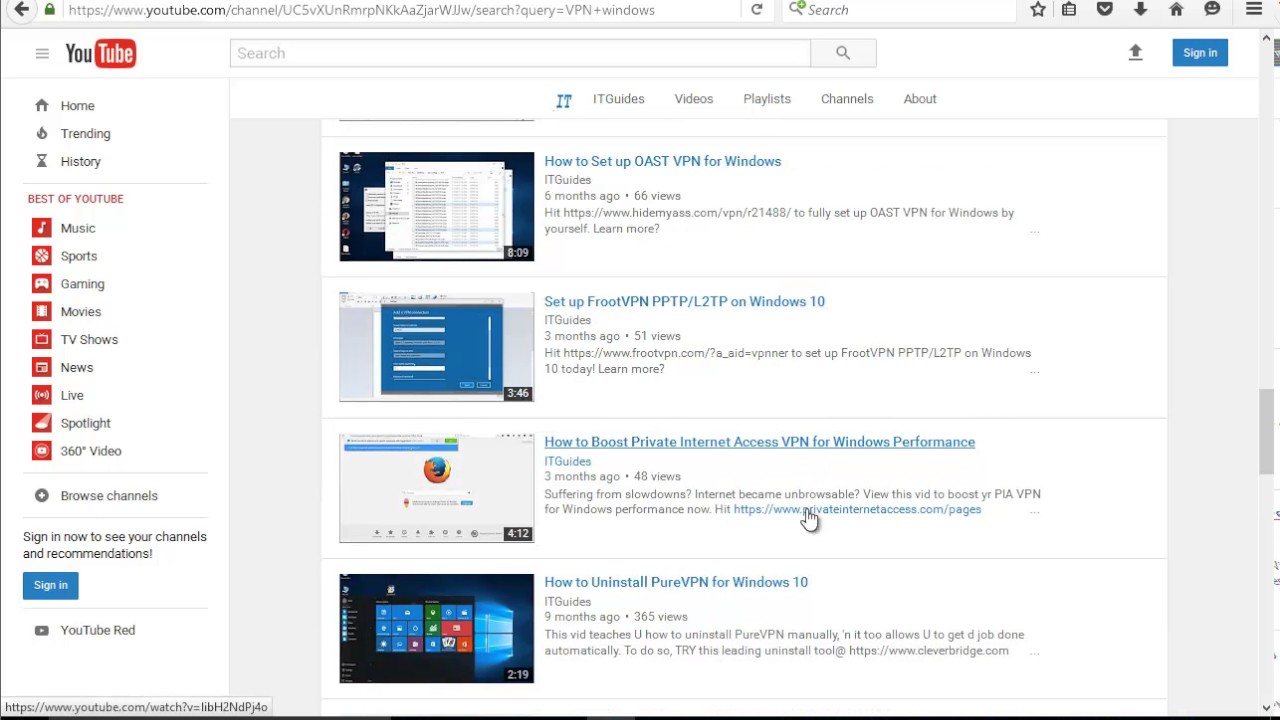The height and width of the screenshot is (720, 1280).
Task: Open Pocket icon in browser toolbar
Action: point(1105,10)
